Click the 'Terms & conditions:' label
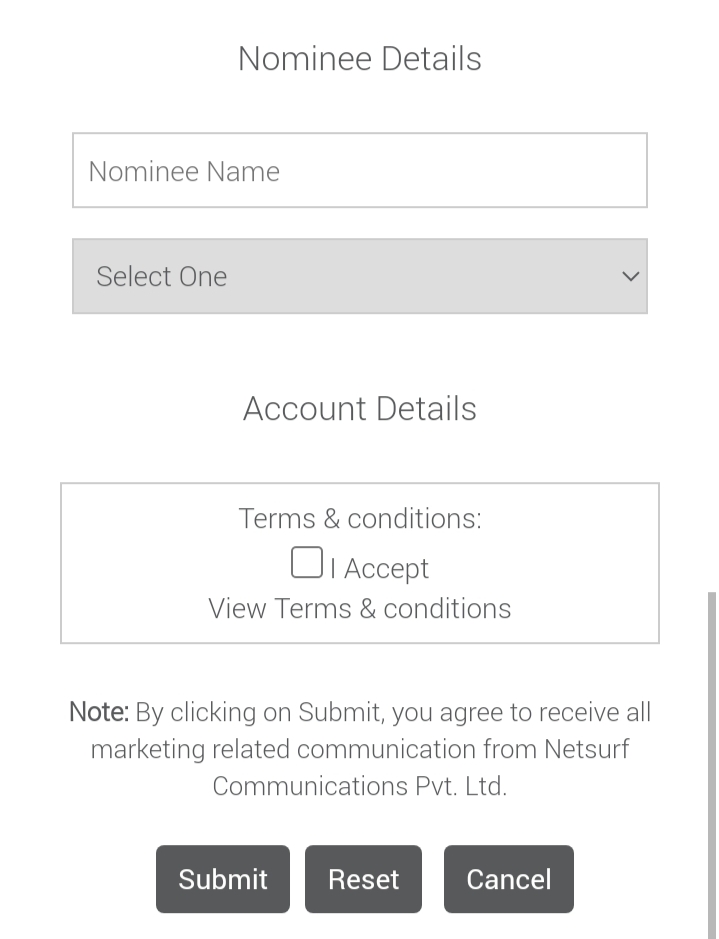The height and width of the screenshot is (939, 719). pyautogui.click(x=359, y=518)
